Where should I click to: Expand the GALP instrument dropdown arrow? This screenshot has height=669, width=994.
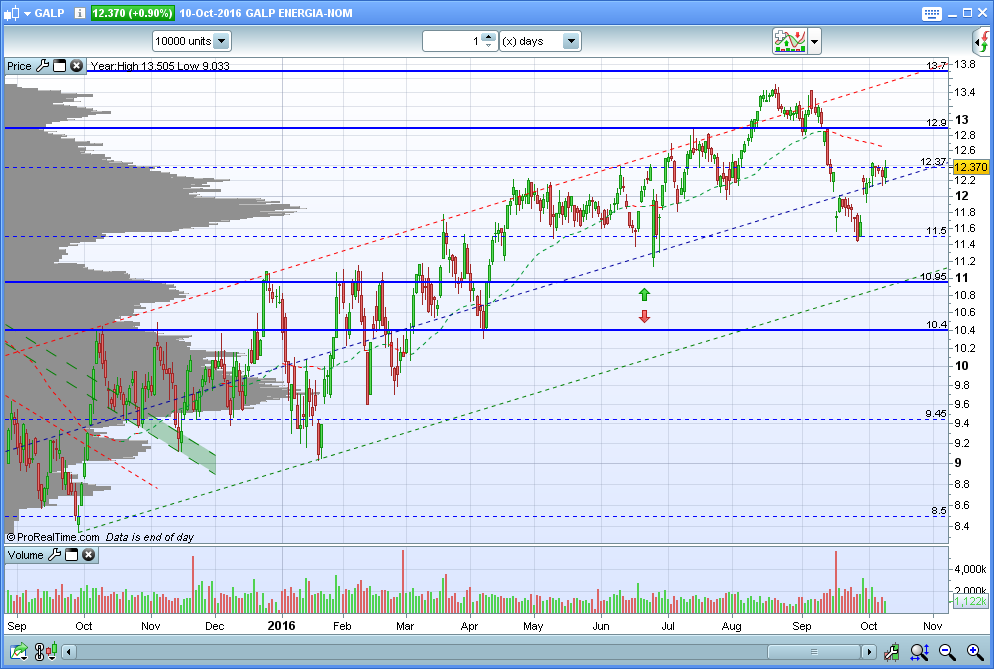[x=28, y=13]
